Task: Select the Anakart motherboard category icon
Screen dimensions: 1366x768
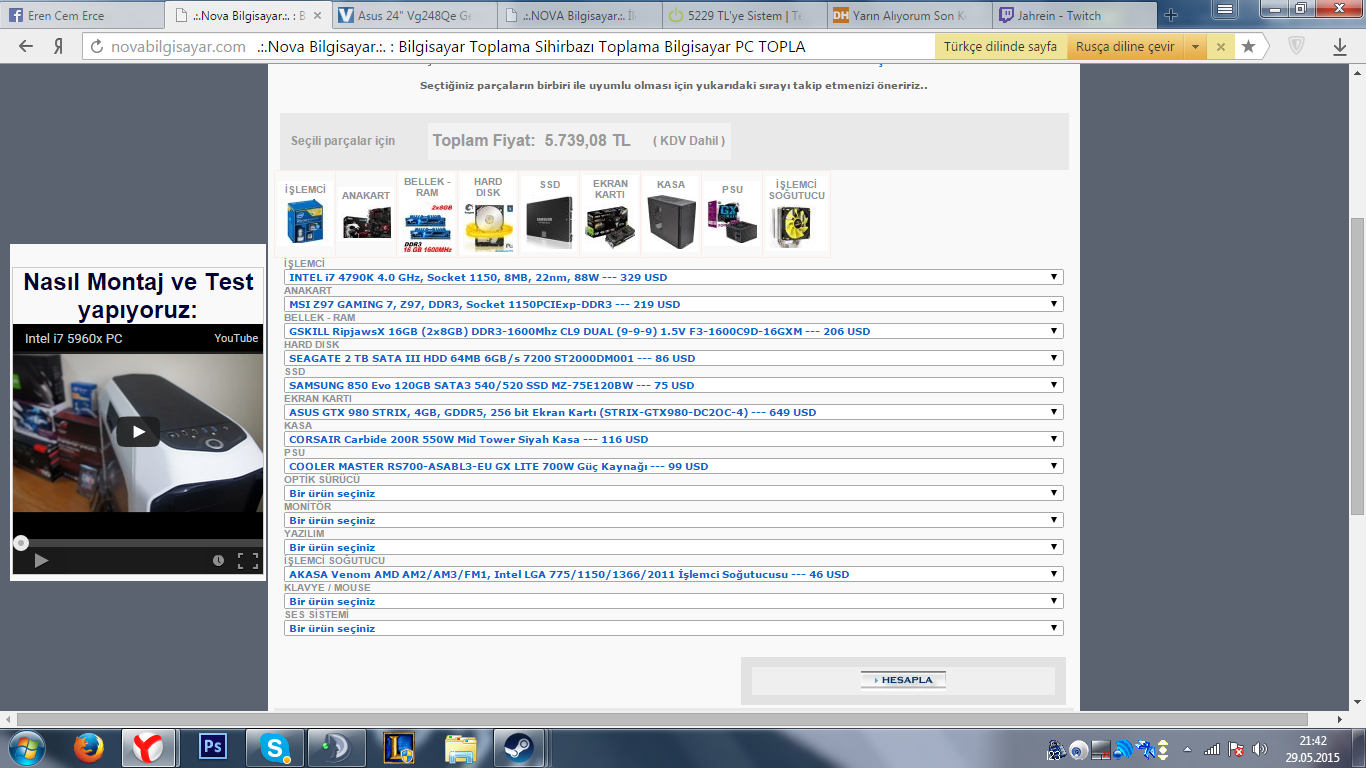Action: (x=366, y=214)
